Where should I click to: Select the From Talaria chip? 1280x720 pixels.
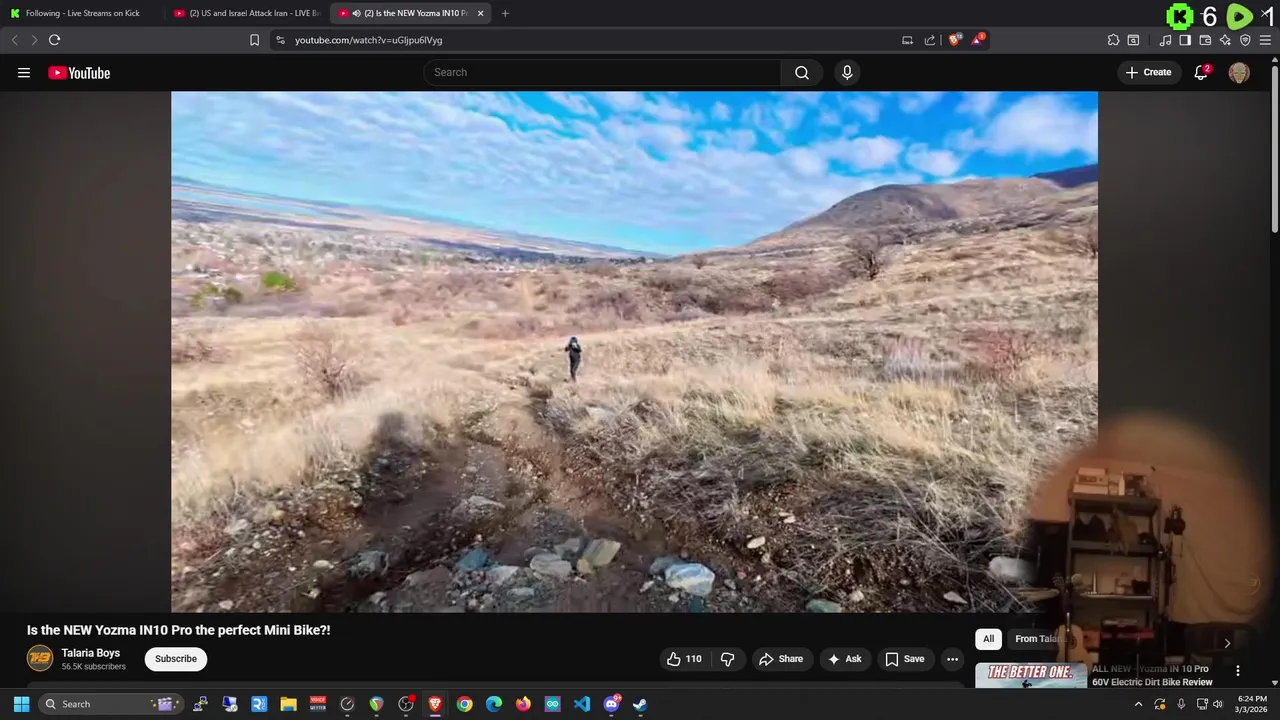click(1036, 639)
